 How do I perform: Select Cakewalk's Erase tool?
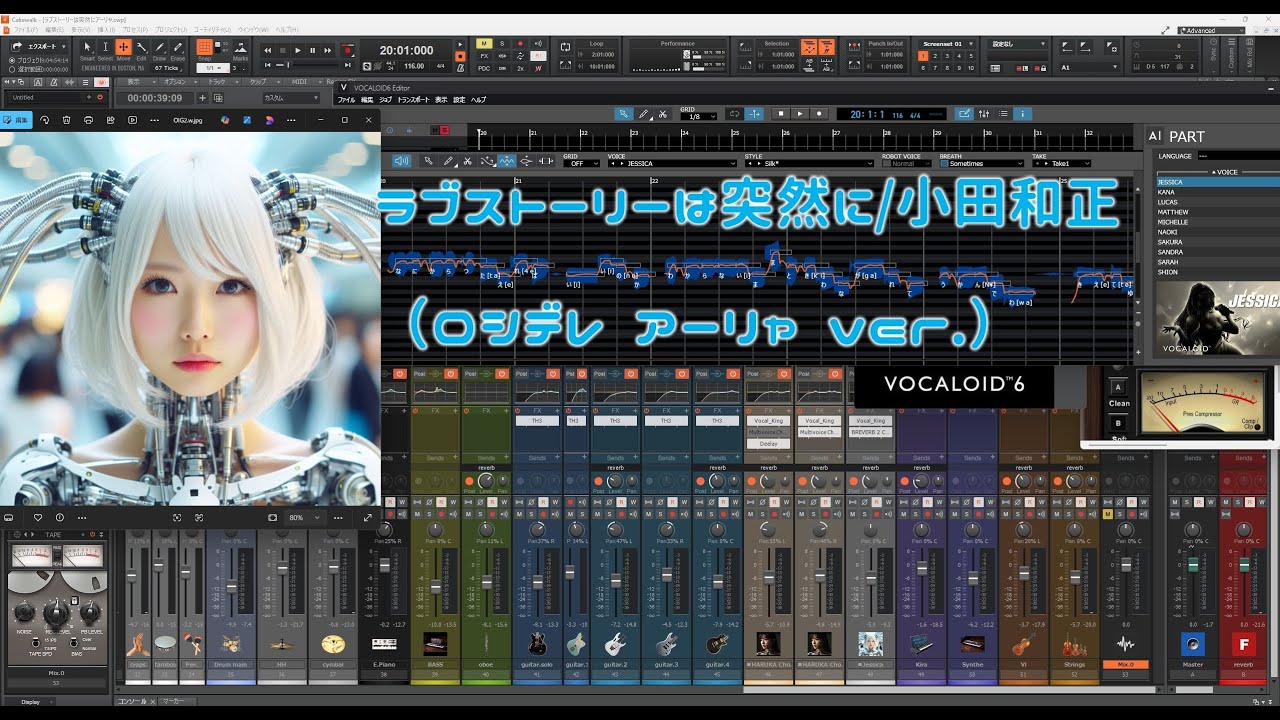pos(177,47)
